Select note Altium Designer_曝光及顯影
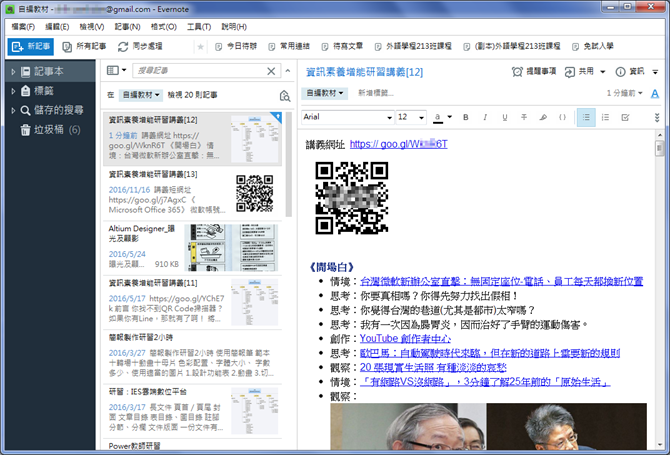Viewport: 670px width, 455px height. tap(192, 248)
